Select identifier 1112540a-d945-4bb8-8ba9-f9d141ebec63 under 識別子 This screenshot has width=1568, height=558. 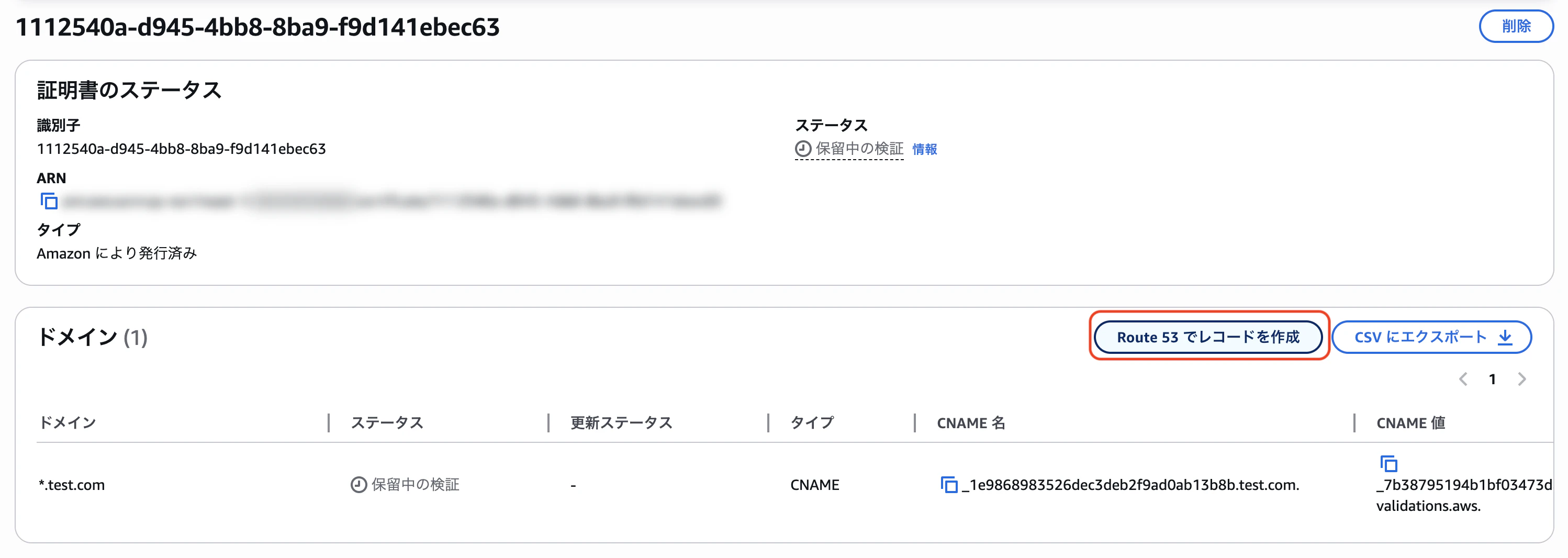click(182, 149)
